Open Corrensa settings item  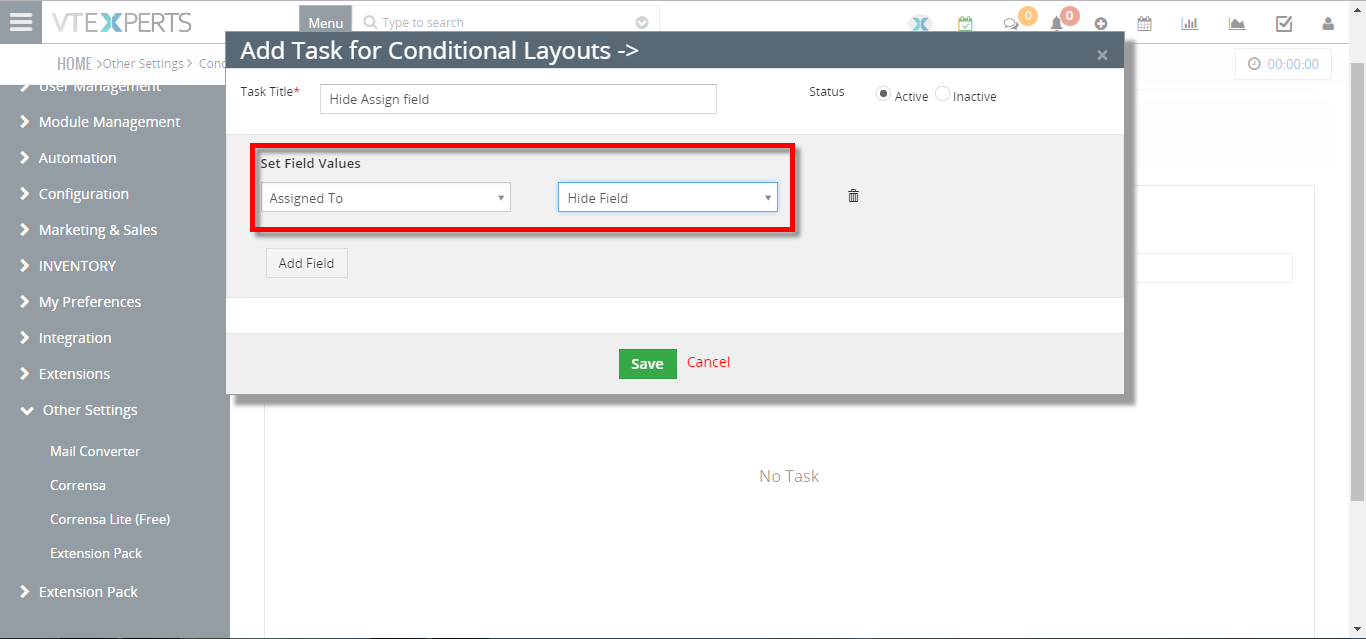click(x=78, y=485)
